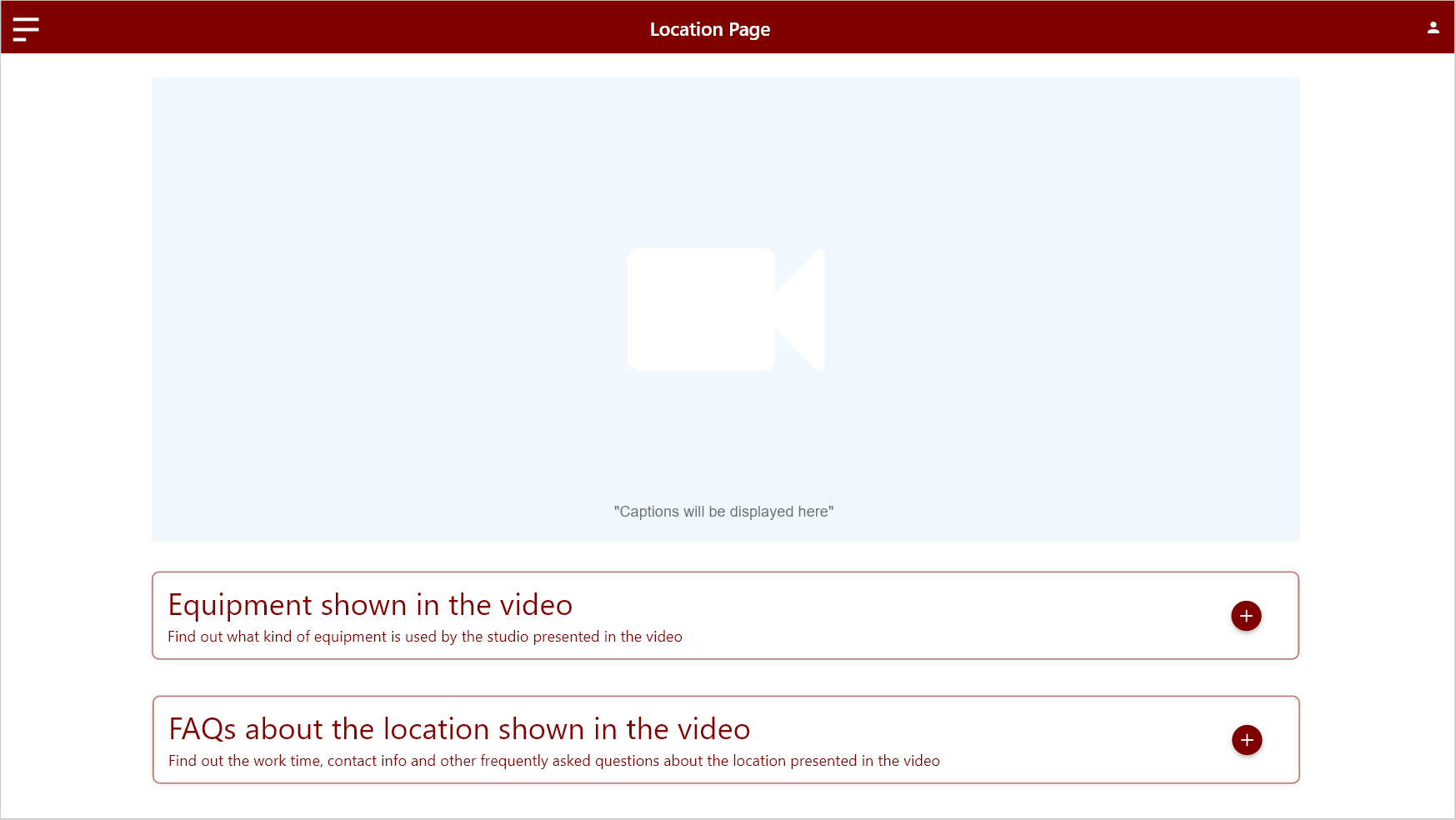Viewport: 1456px width, 820px height.
Task: Click the word 'Equipment' in the first panel title
Action: click(x=240, y=605)
